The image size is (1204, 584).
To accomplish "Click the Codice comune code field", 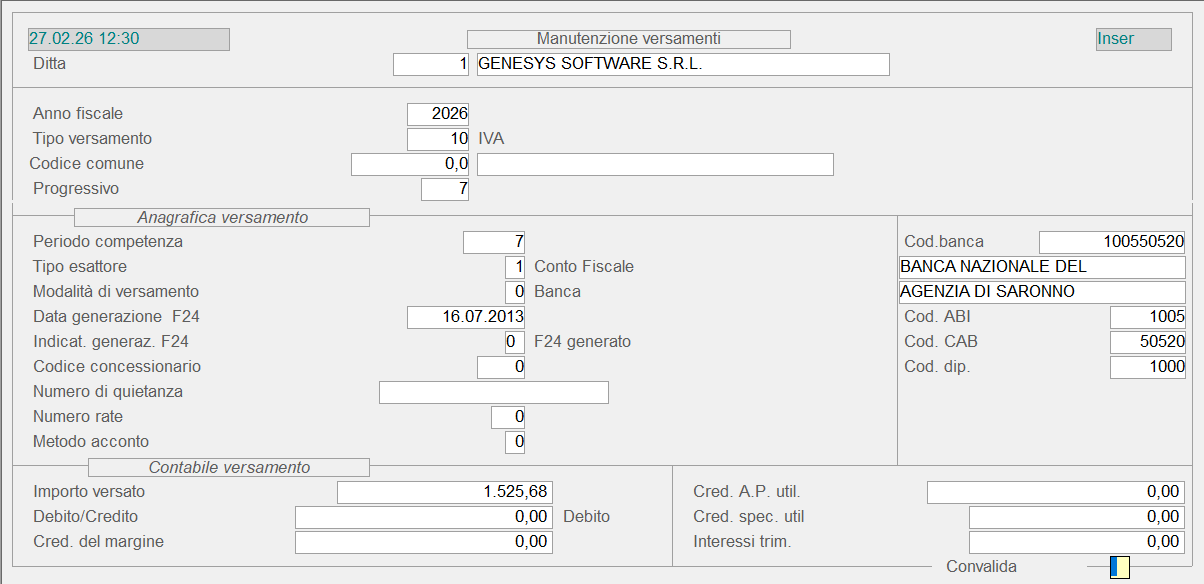I will point(410,164).
